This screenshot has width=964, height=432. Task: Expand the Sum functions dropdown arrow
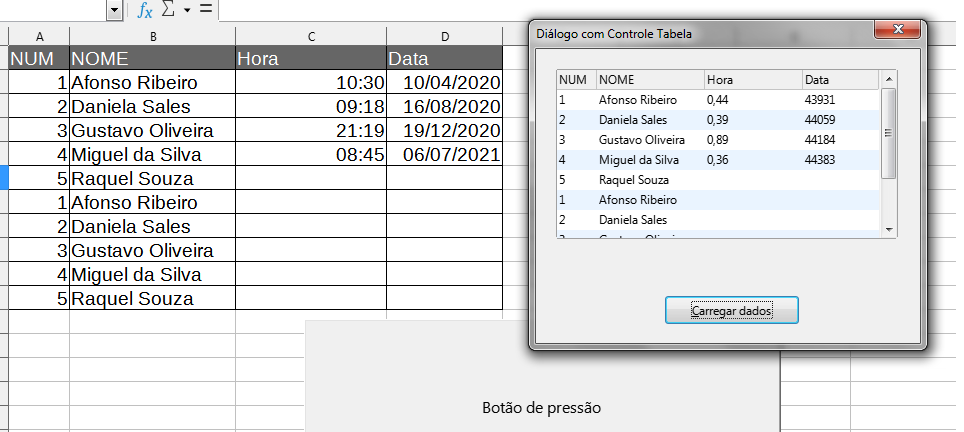(186, 10)
